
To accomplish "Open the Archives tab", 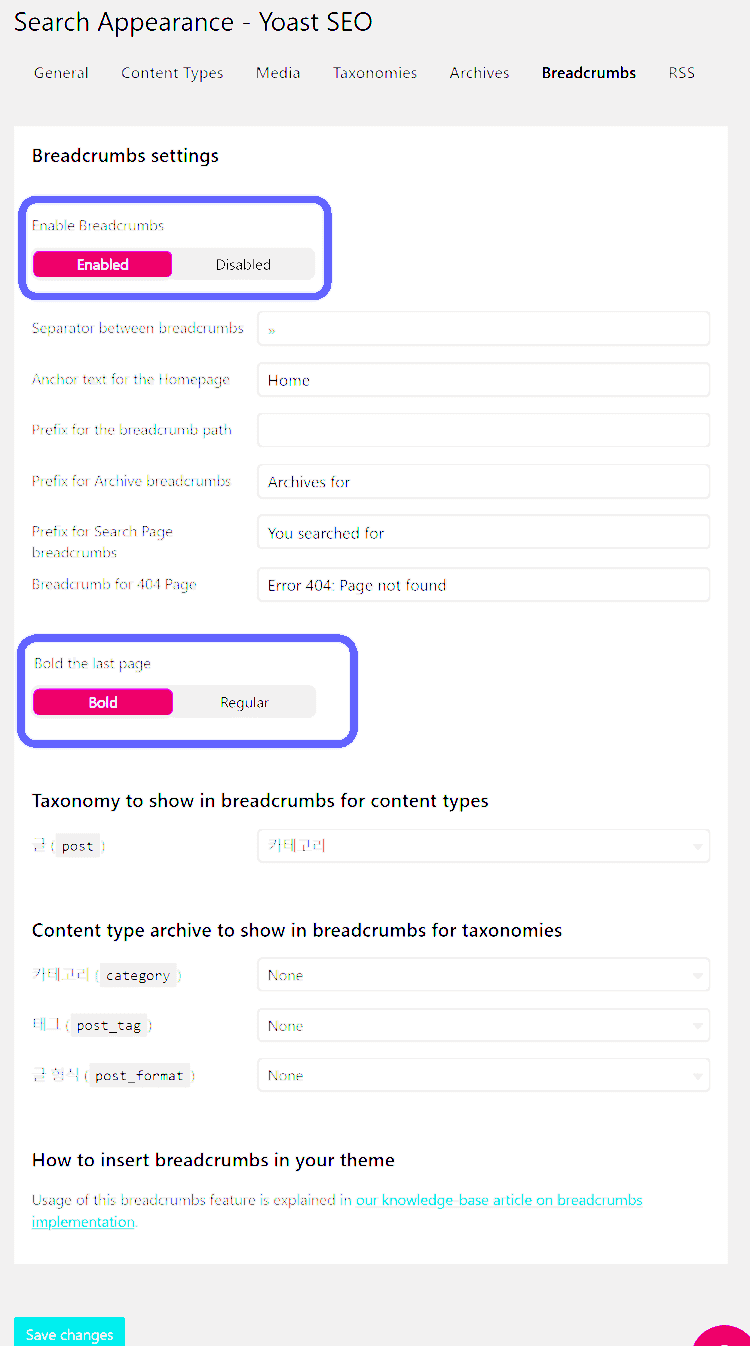I will click(479, 73).
